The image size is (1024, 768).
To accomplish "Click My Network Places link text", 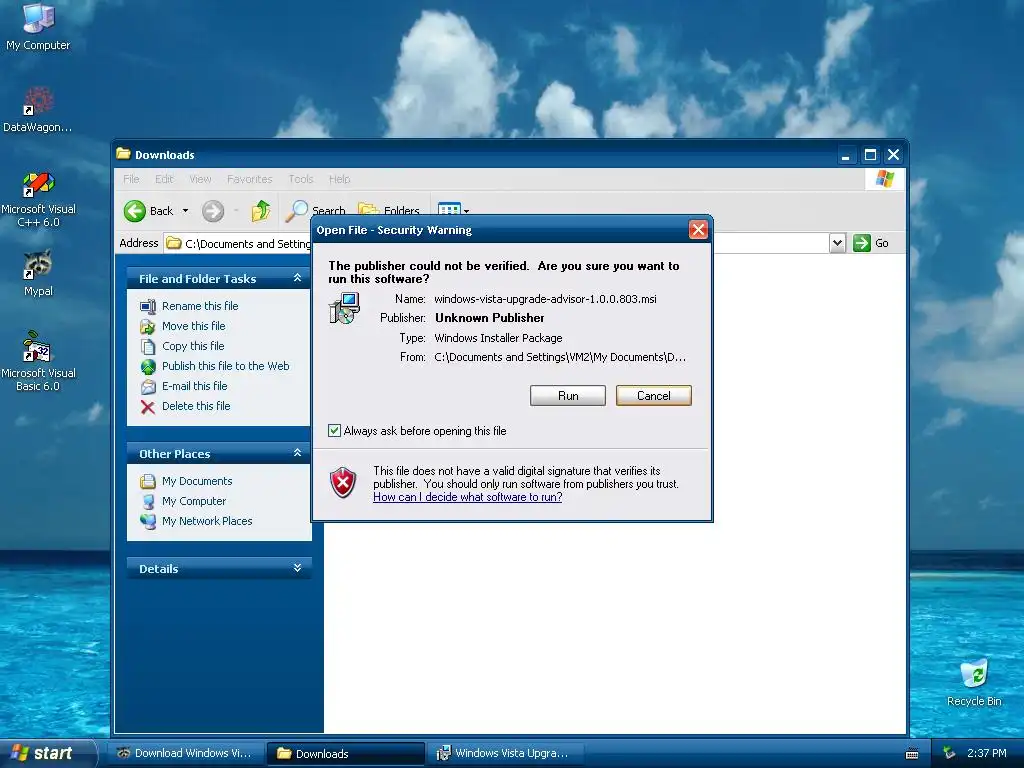I will tap(207, 521).
